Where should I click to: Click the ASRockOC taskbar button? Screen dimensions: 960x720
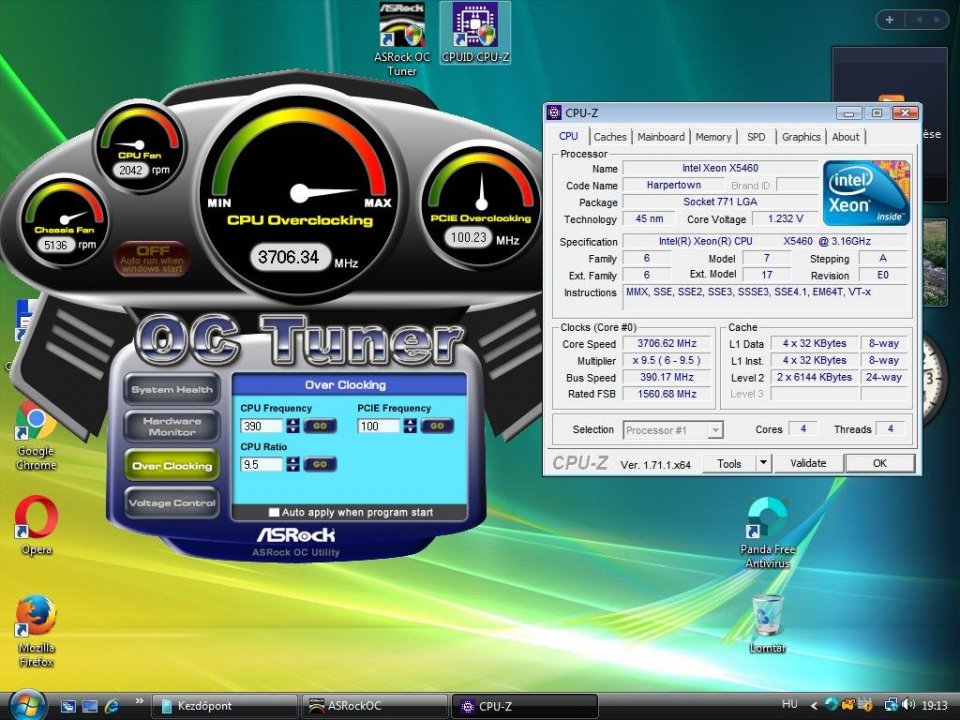(375, 706)
